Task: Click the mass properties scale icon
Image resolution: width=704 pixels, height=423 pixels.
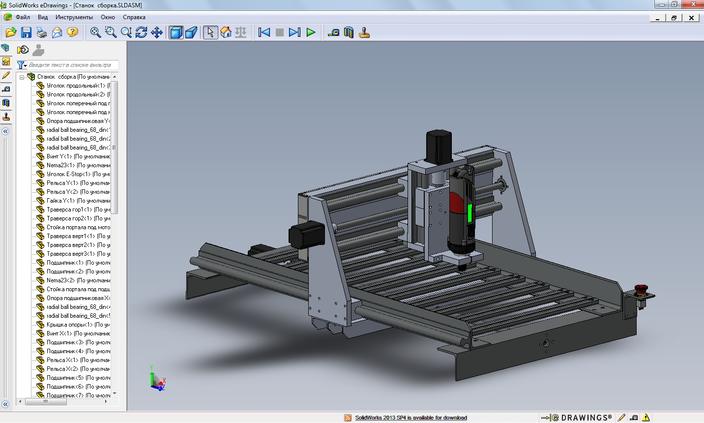Action: [x=241, y=32]
